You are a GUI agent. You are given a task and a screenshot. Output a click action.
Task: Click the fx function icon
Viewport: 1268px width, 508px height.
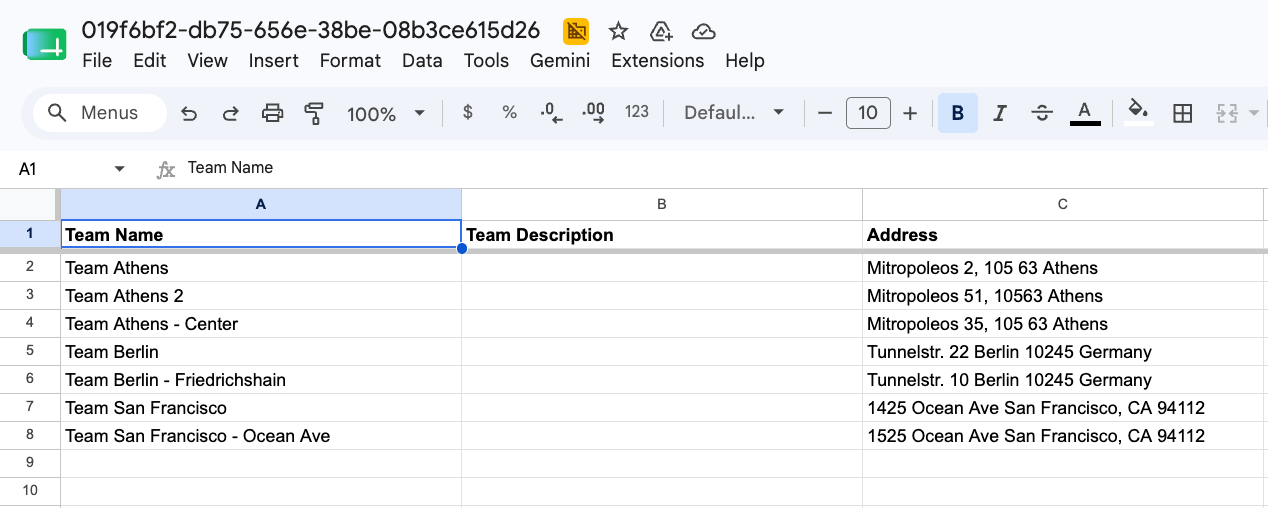pos(166,170)
